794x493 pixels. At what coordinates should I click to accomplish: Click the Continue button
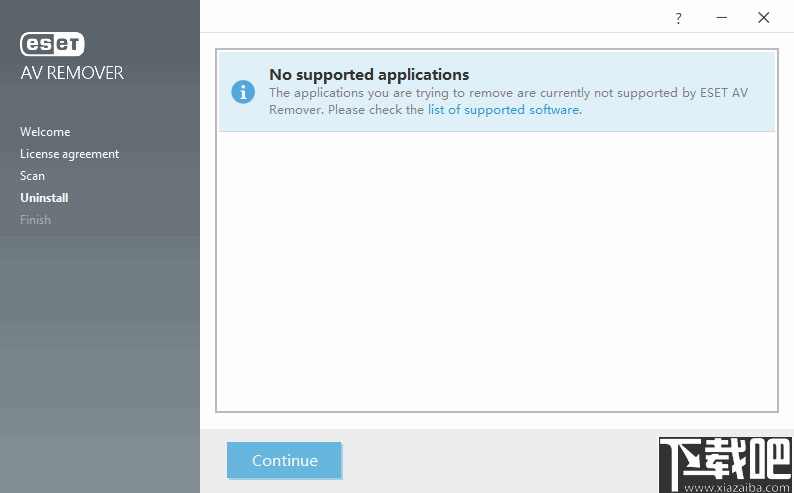point(284,460)
